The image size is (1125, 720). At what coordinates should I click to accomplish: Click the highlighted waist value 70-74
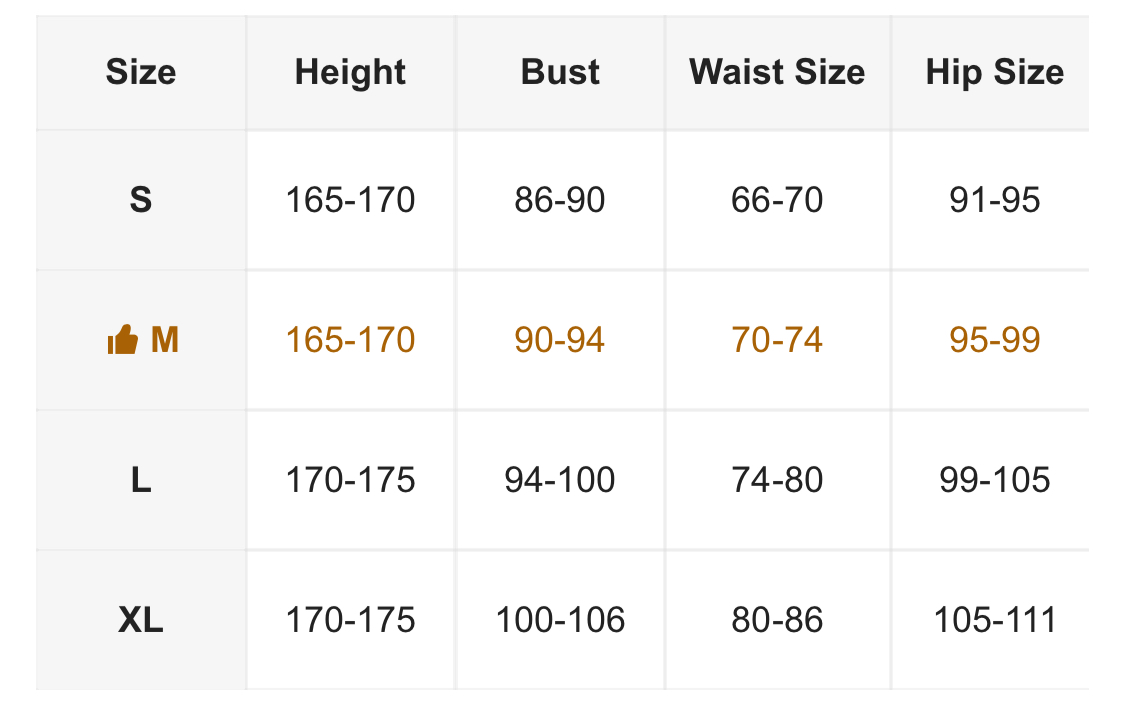[x=777, y=340]
